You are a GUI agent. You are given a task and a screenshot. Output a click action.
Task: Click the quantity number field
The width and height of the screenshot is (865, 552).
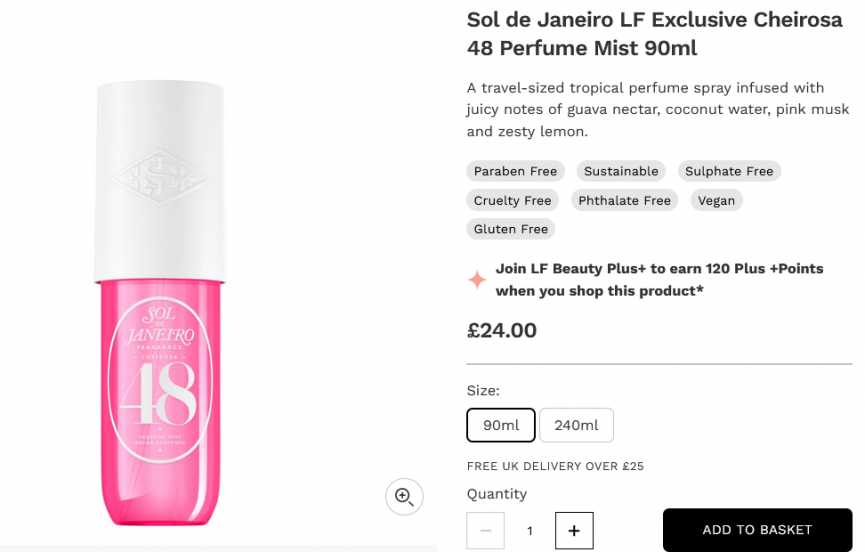[x=530, y=530]
